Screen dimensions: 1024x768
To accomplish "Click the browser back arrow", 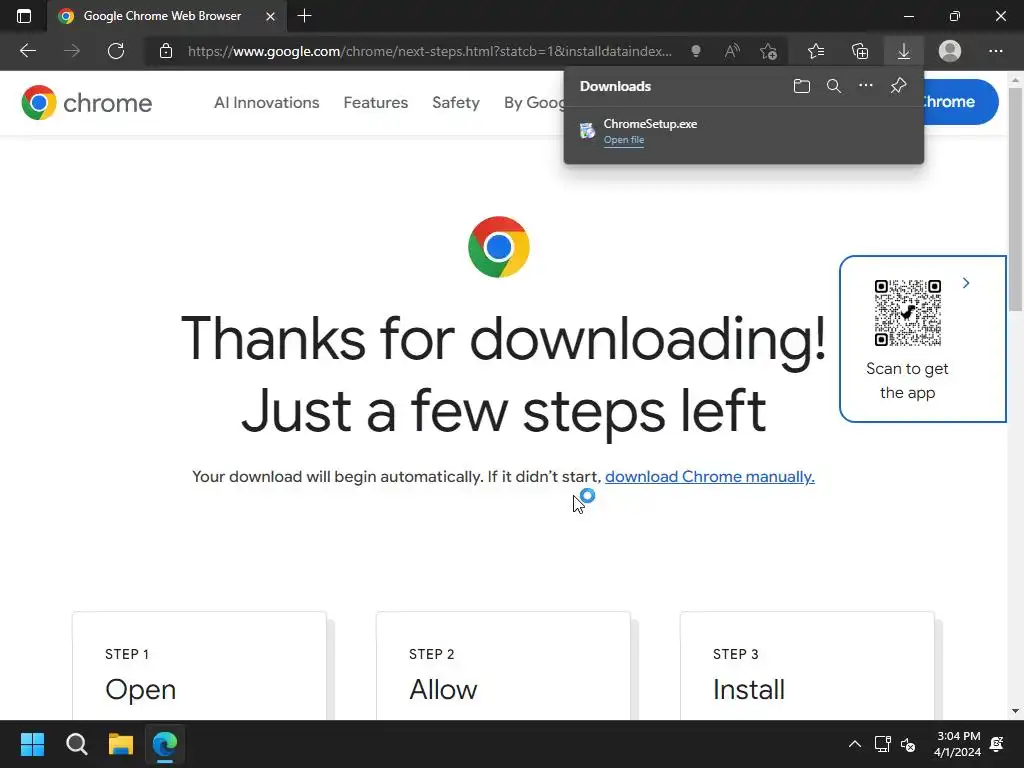I will (x=28, y=51).
